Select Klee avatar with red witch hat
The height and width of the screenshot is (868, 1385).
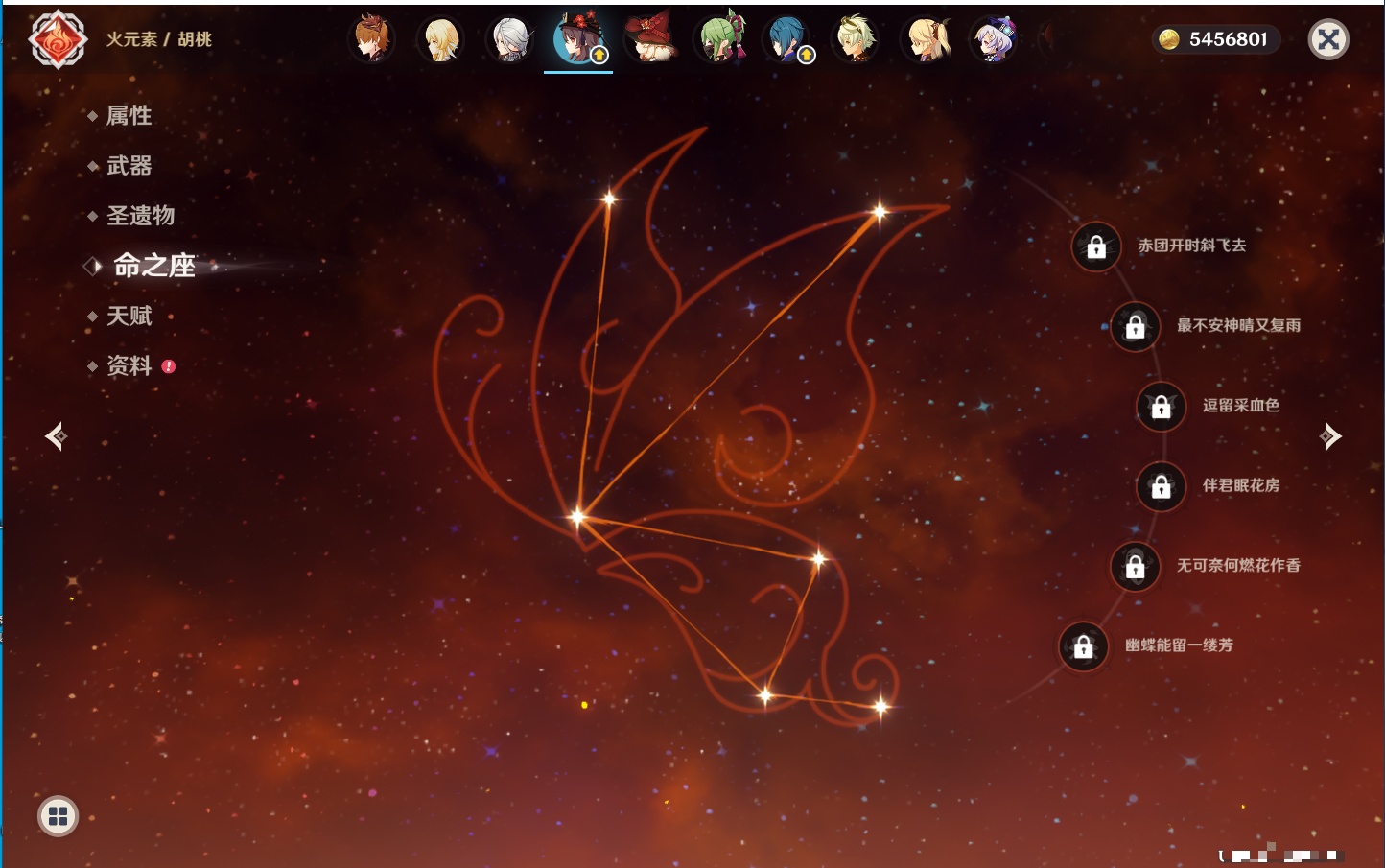[649, 39]
